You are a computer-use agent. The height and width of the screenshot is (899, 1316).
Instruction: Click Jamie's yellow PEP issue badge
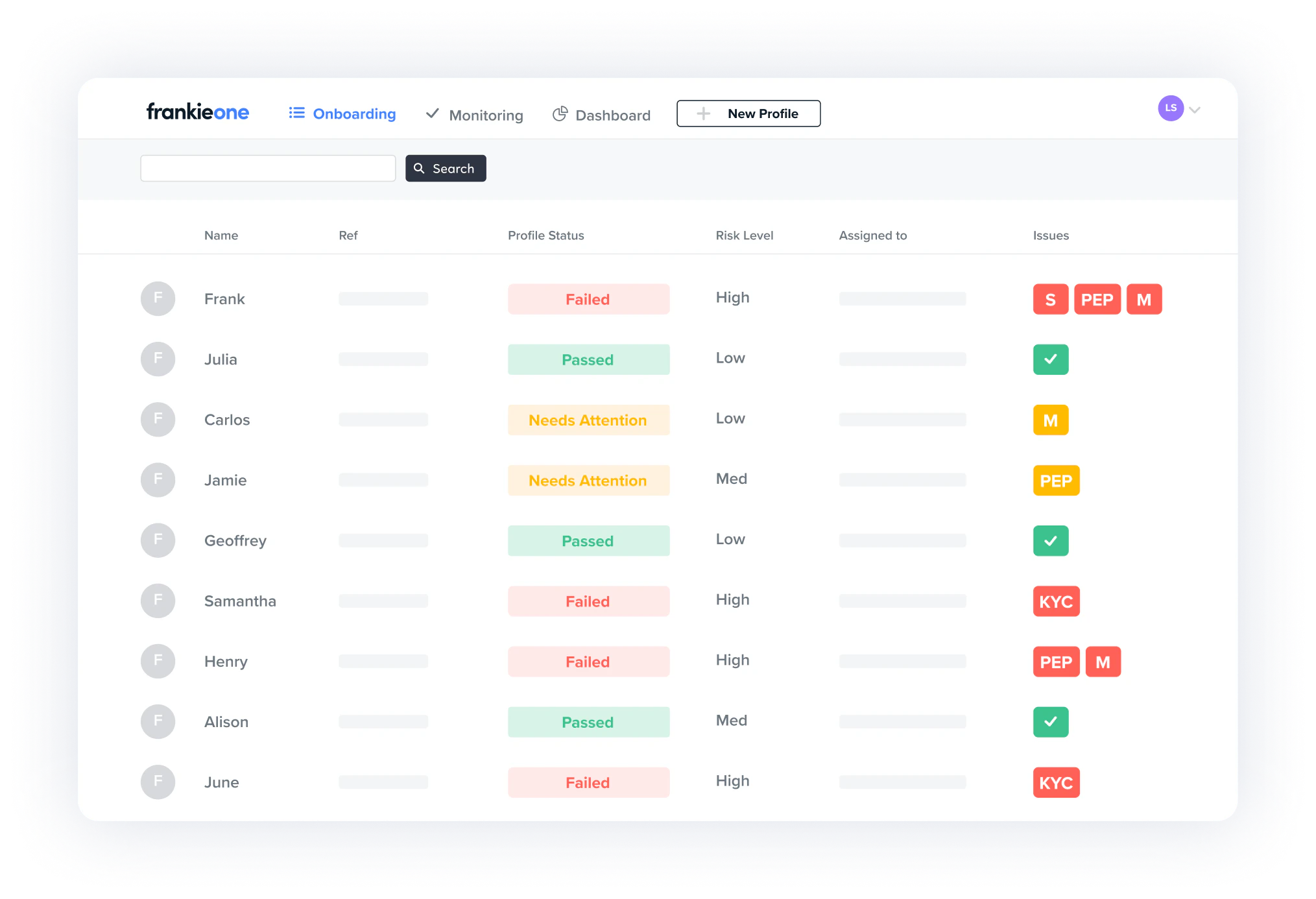click(x=1055, y=481)
